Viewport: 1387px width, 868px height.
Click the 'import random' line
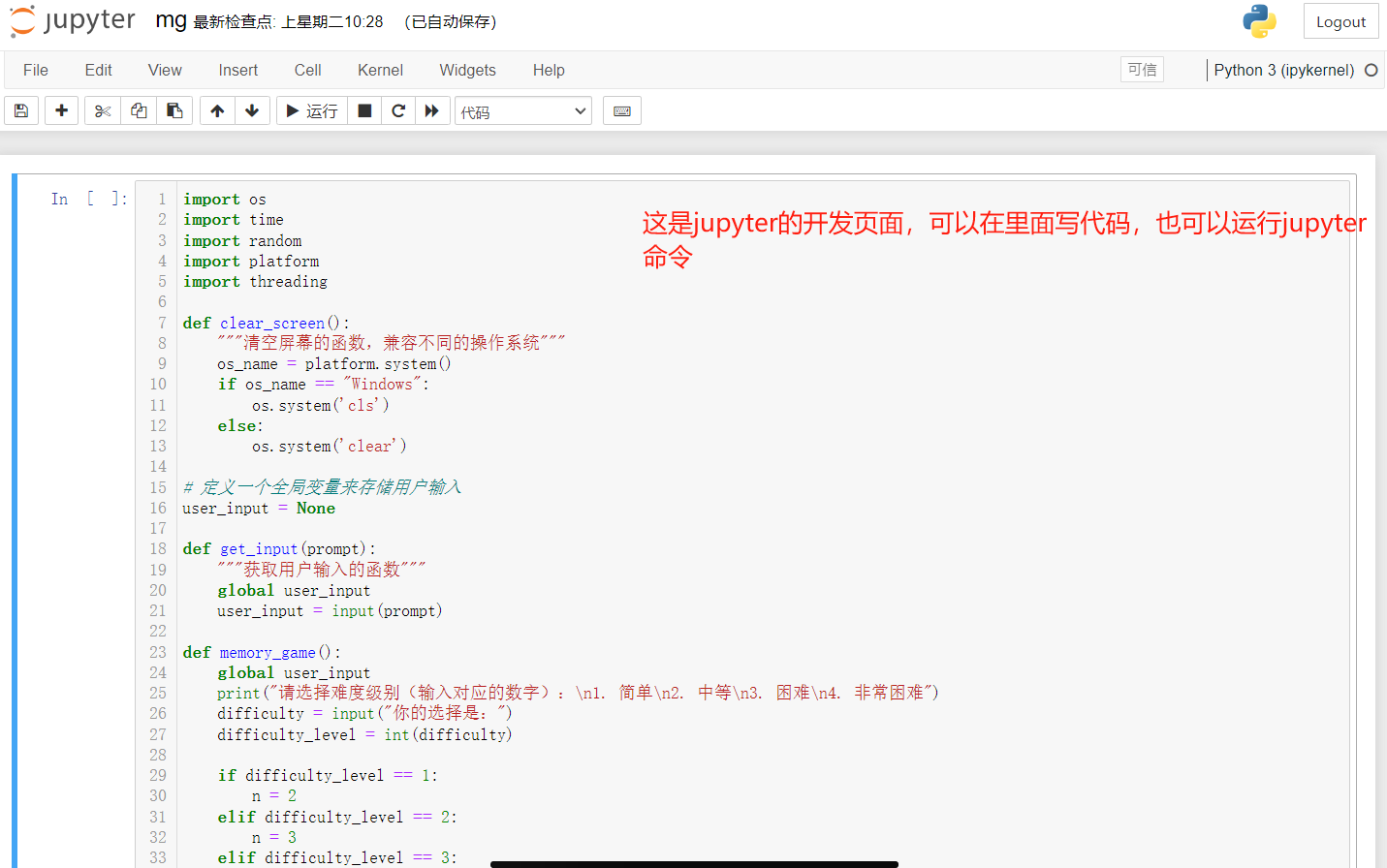(242, 241)
